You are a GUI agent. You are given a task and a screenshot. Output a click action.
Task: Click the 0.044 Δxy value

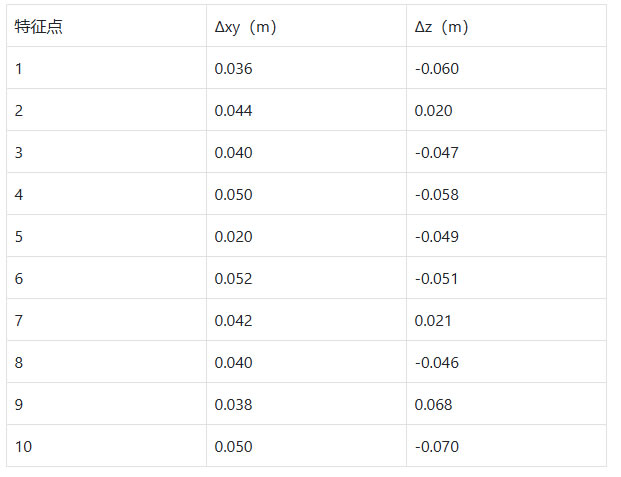[x=234, y=111]
